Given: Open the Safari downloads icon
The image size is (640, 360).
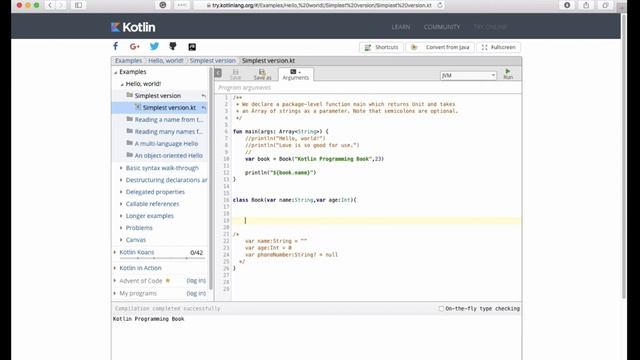Looking at the screenshot, I should 567,5.
